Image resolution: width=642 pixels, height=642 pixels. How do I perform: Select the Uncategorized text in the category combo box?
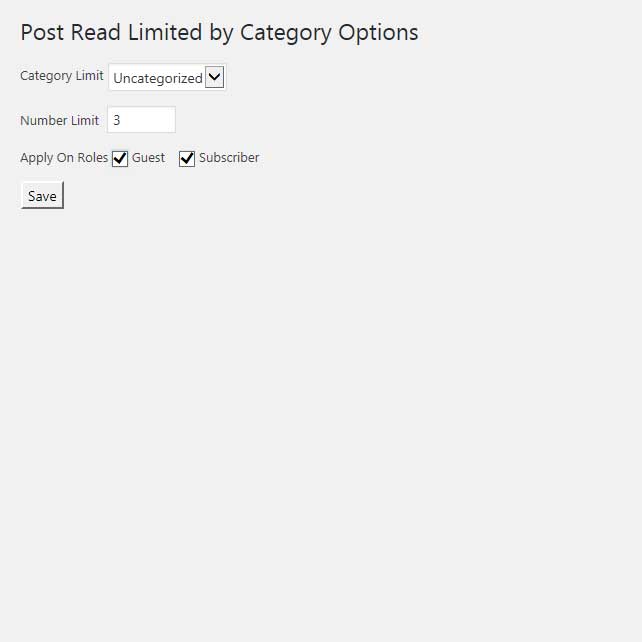pyautogui.click(x=158, y=78)
